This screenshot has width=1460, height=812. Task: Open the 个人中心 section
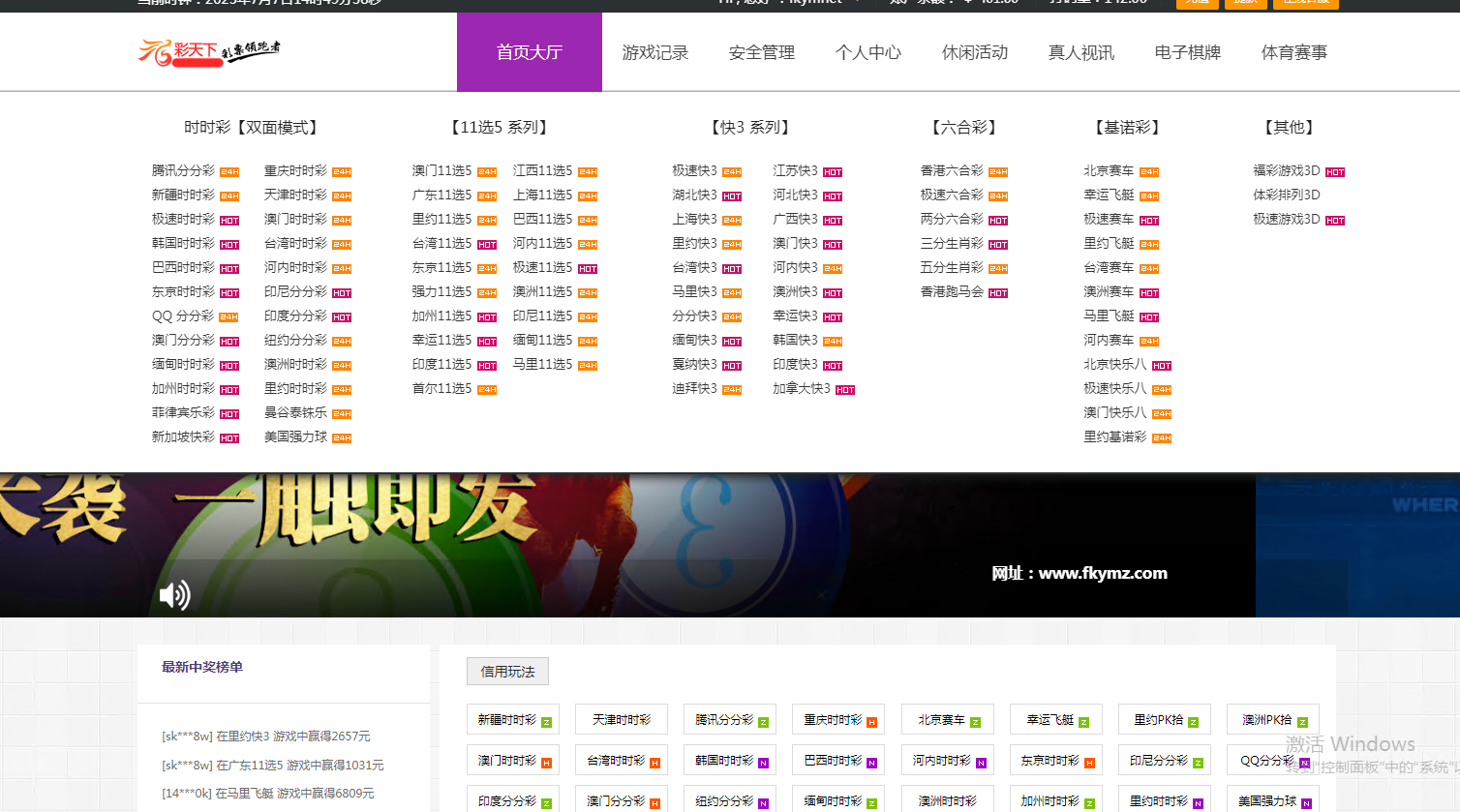[x=868, y=53]
